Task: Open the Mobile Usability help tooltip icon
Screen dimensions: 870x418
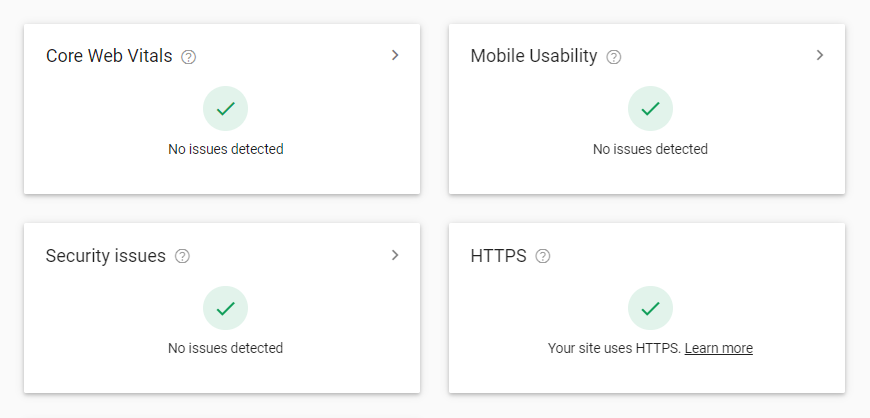Action: (614, 57)
